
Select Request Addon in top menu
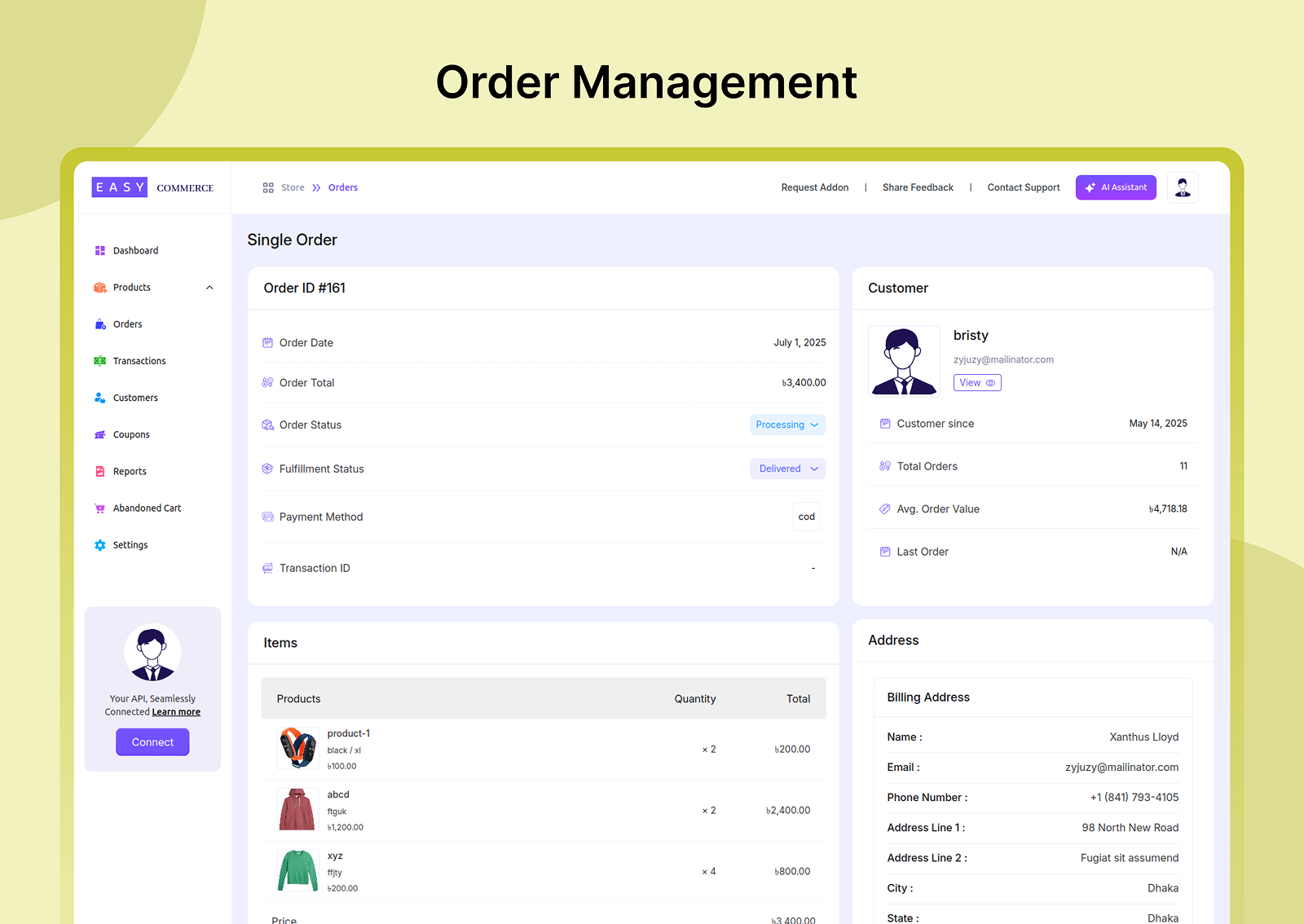pyautogui.click(x=815, y=187)
